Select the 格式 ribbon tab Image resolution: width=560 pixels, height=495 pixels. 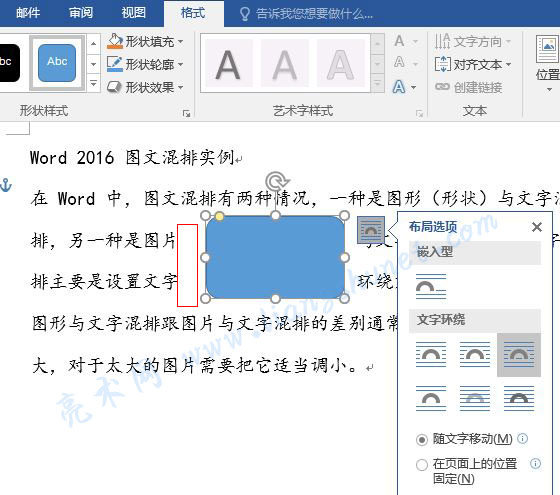(193, 14)
